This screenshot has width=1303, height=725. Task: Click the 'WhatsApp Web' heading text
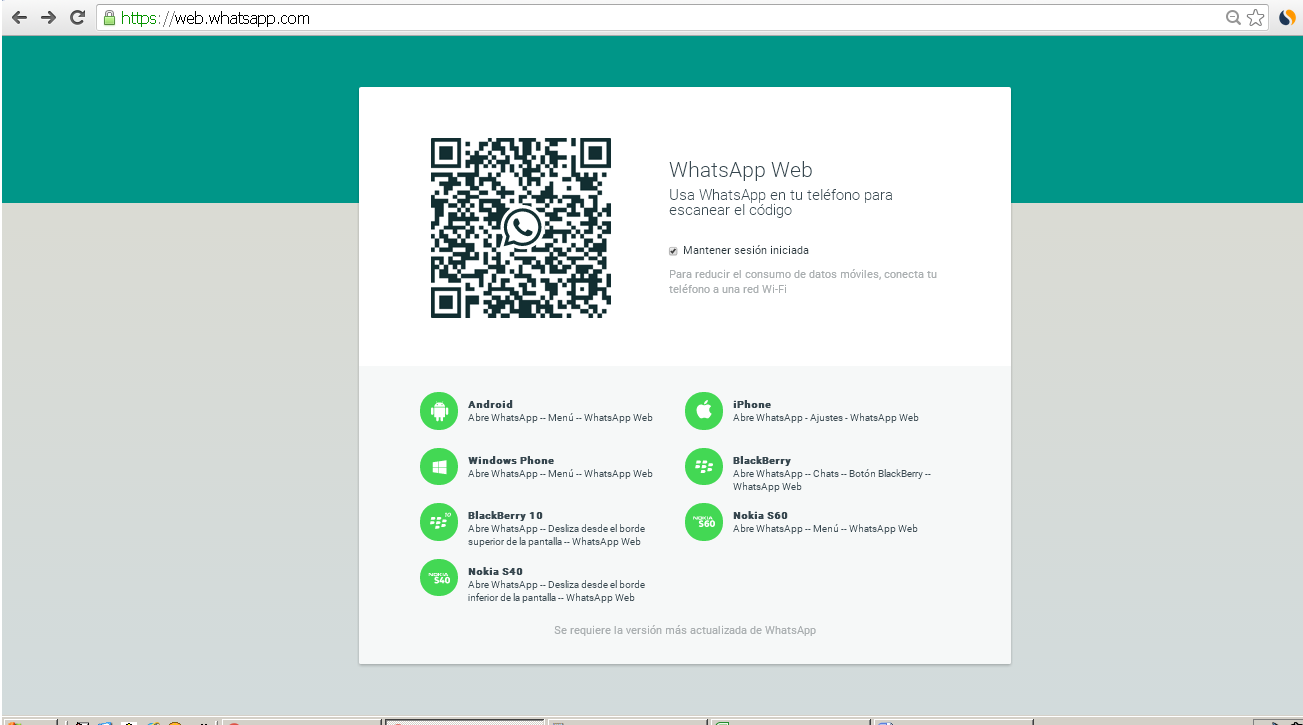pos(741,170)
